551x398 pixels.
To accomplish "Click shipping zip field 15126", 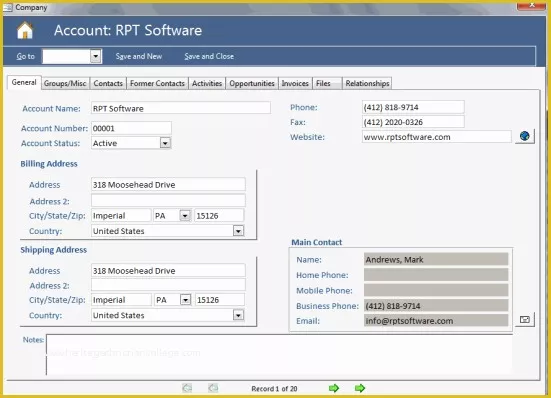I will (220, 300).
